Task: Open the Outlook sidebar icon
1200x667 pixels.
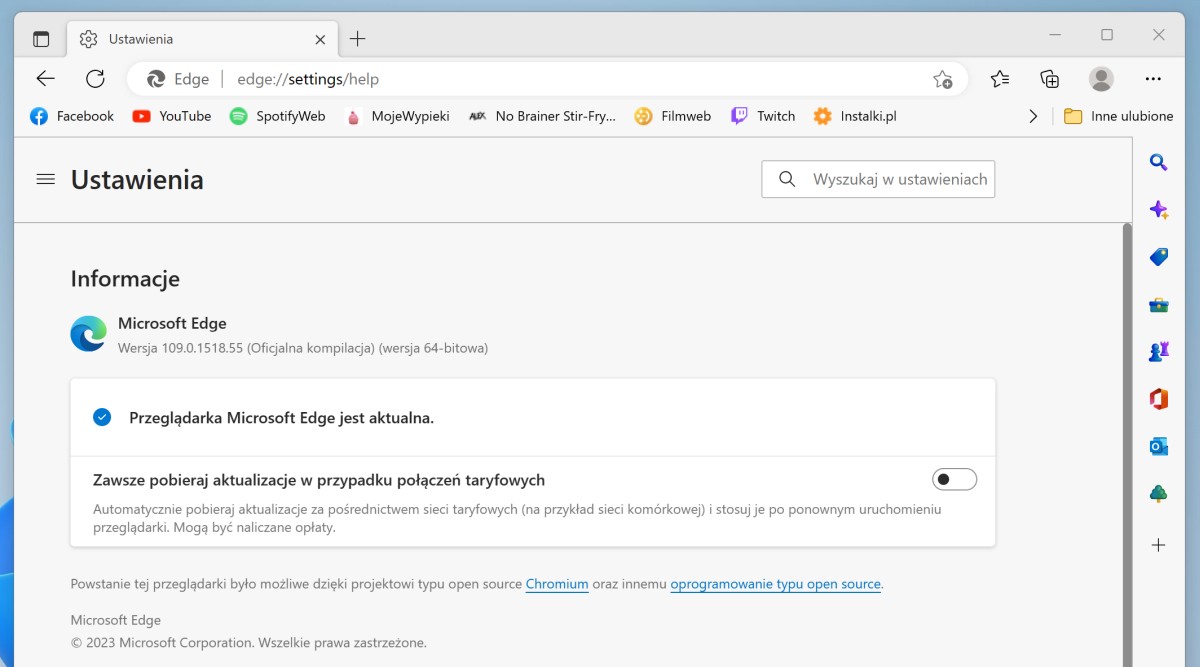Action: point(1158,446)
